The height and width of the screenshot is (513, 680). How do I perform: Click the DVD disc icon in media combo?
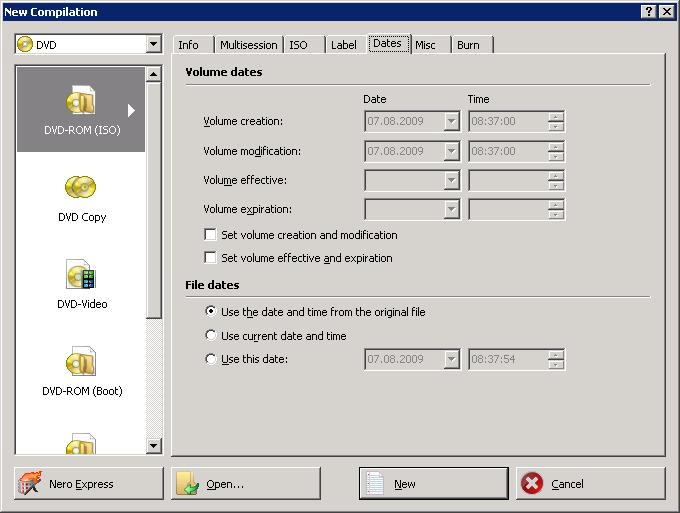[x=25, y=44]
